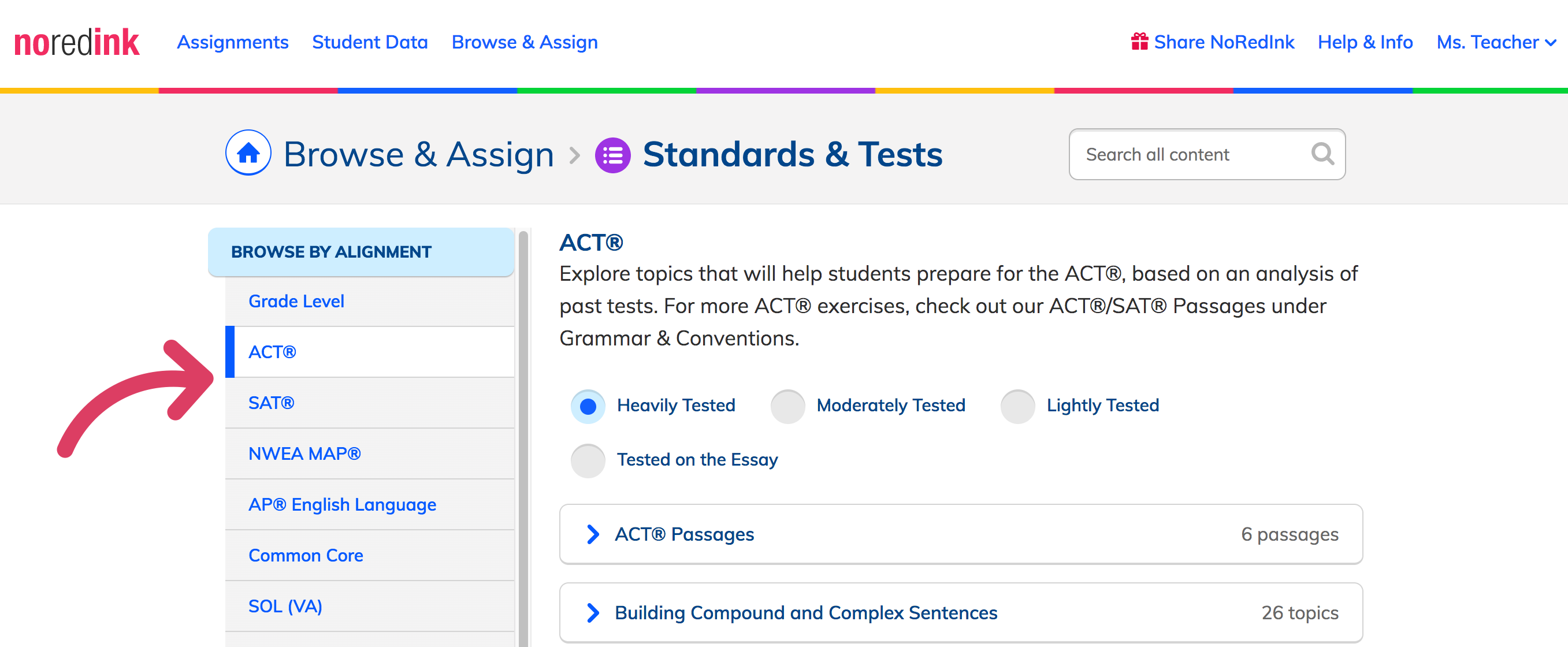Select the Moderately Tested radio button
The width and height of the screenshot is (1568, 647).
click(787, 407)
